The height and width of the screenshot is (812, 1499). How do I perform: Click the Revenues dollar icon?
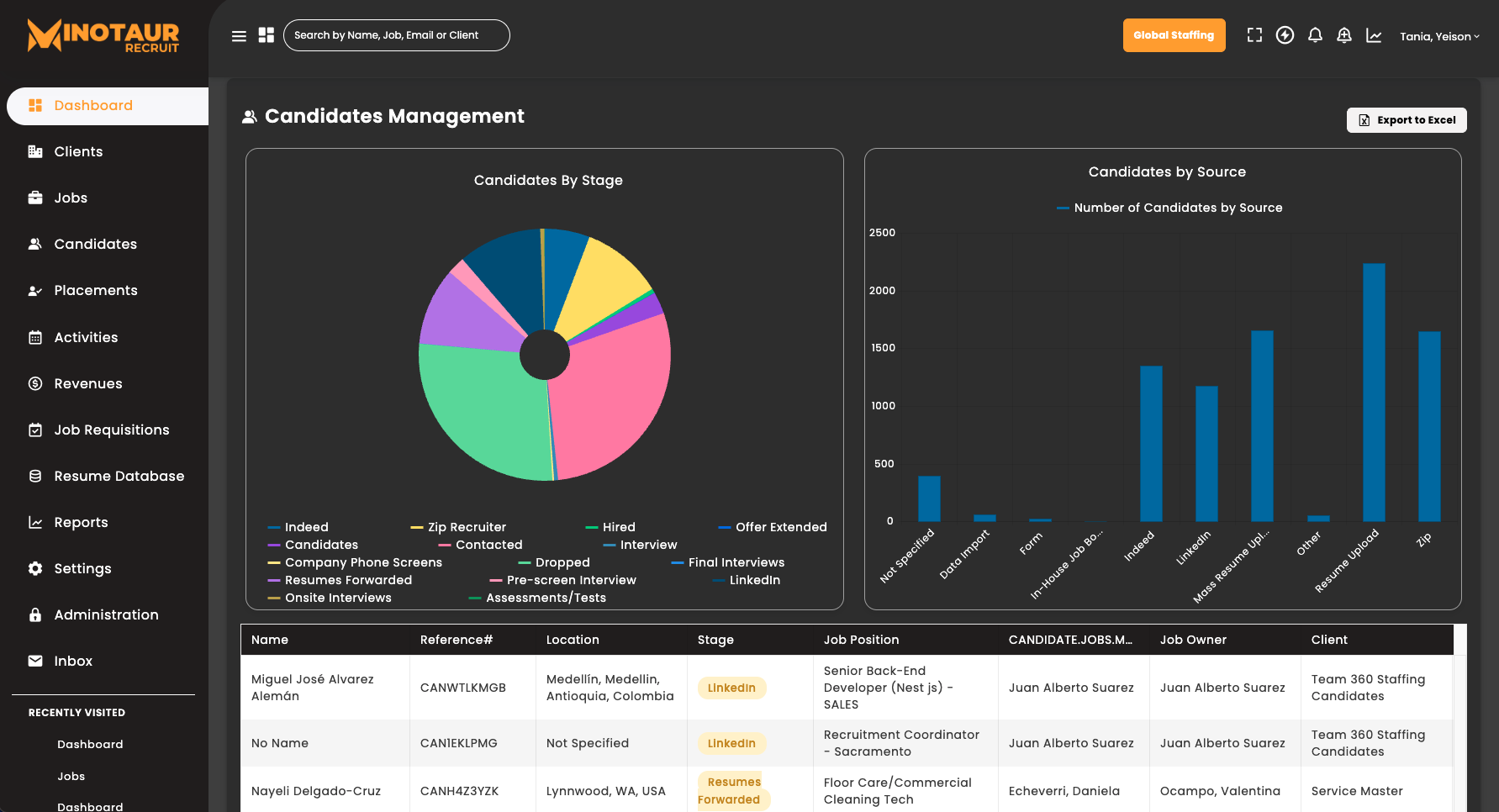click(x=35, y=383)
